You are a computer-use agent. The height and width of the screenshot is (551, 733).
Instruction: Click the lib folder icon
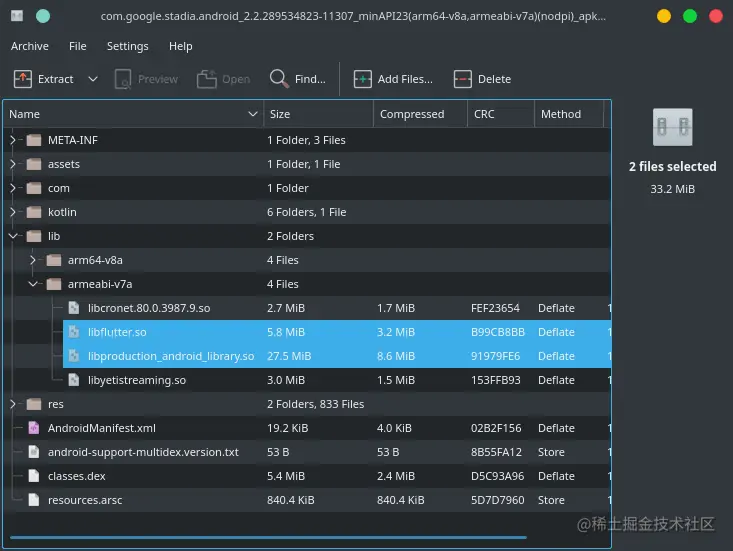tap(34, 236)
